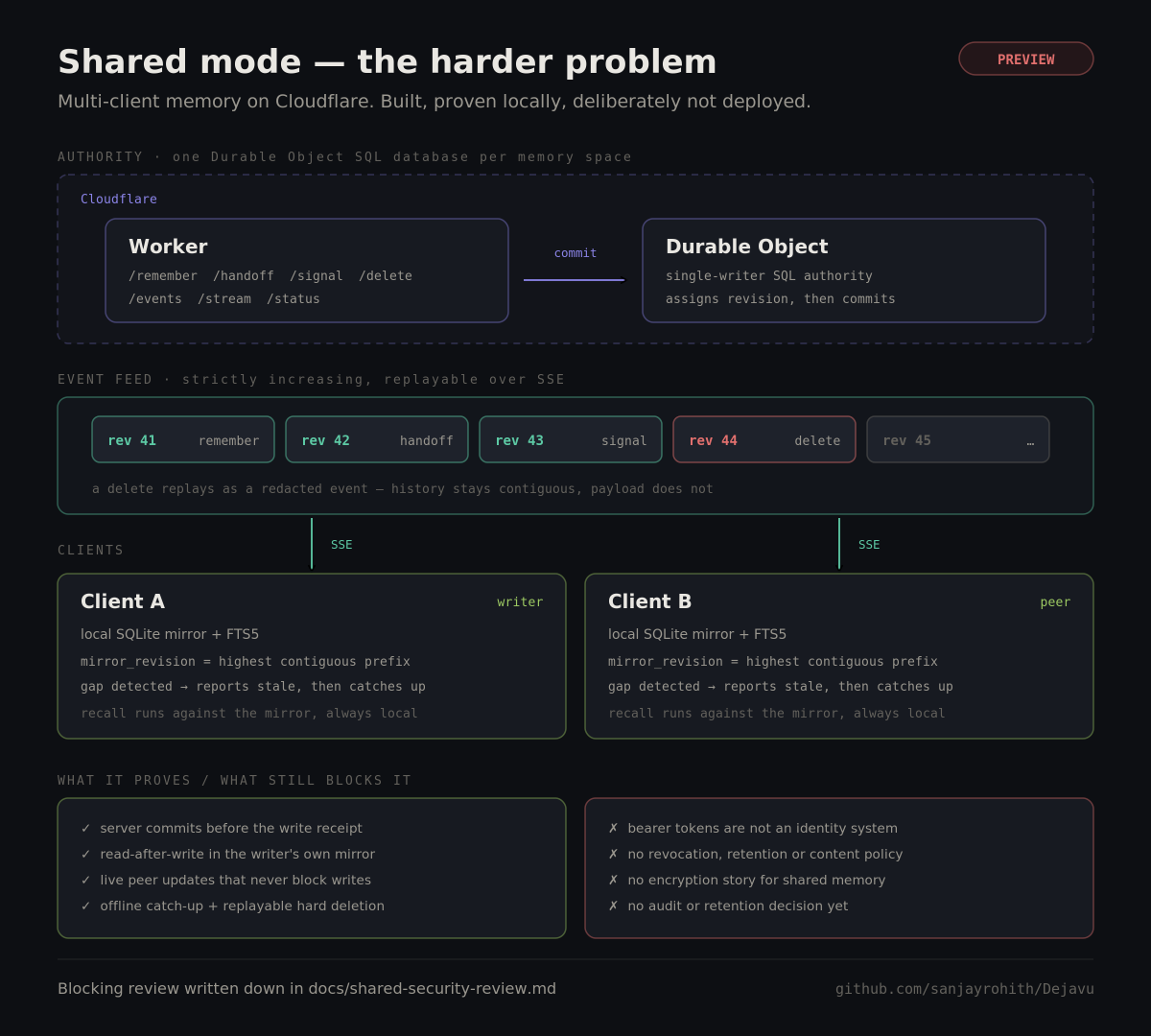This screenshot has height=1036, width=1151.
Task: Click 'server commits before the write receipt' text
Action: (x=231, y=828)
